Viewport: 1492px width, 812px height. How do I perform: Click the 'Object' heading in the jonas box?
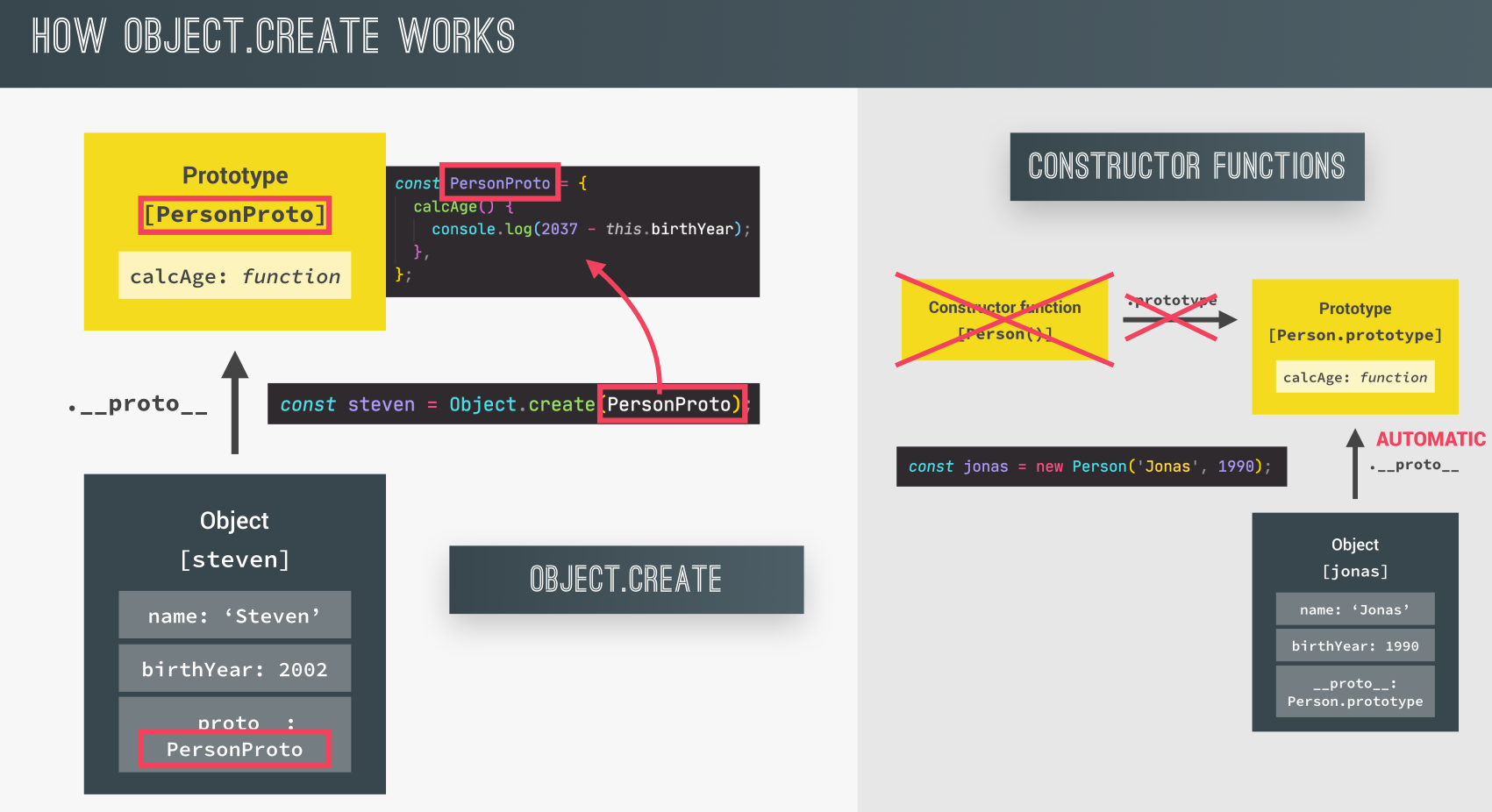[x=1355, y=545]
